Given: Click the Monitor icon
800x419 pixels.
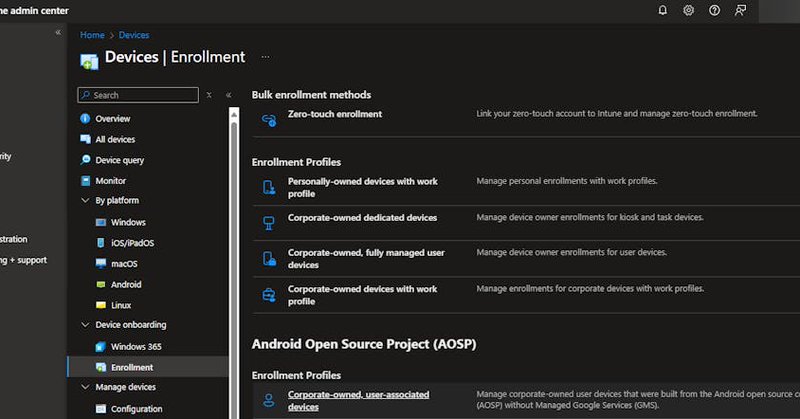Looking at the screenshot, I should point(85,181).
